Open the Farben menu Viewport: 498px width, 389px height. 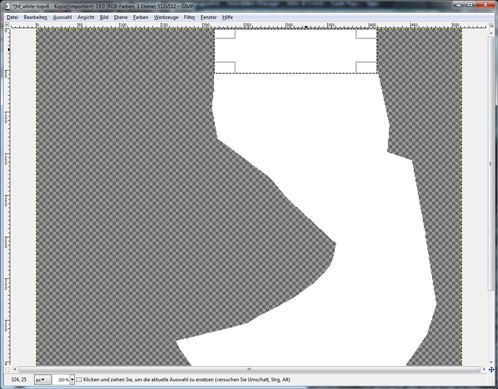click(x=140, y=17)
